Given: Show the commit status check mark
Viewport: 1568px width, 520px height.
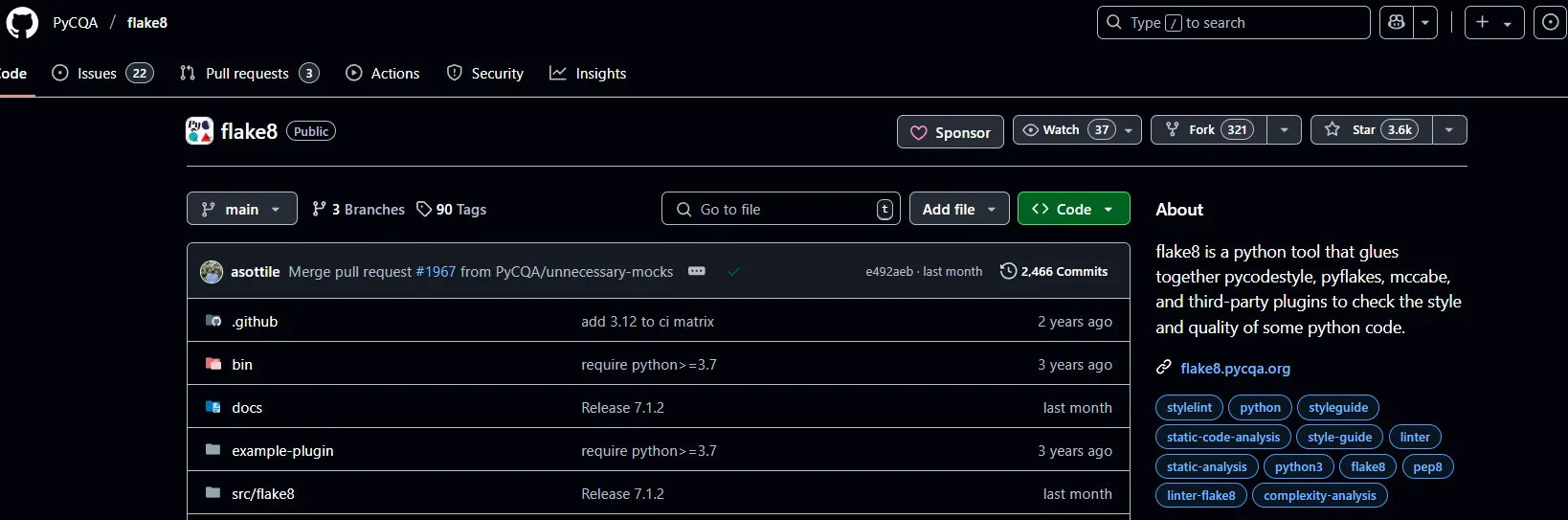Looking at the screenshot, I should click(733, 271).
